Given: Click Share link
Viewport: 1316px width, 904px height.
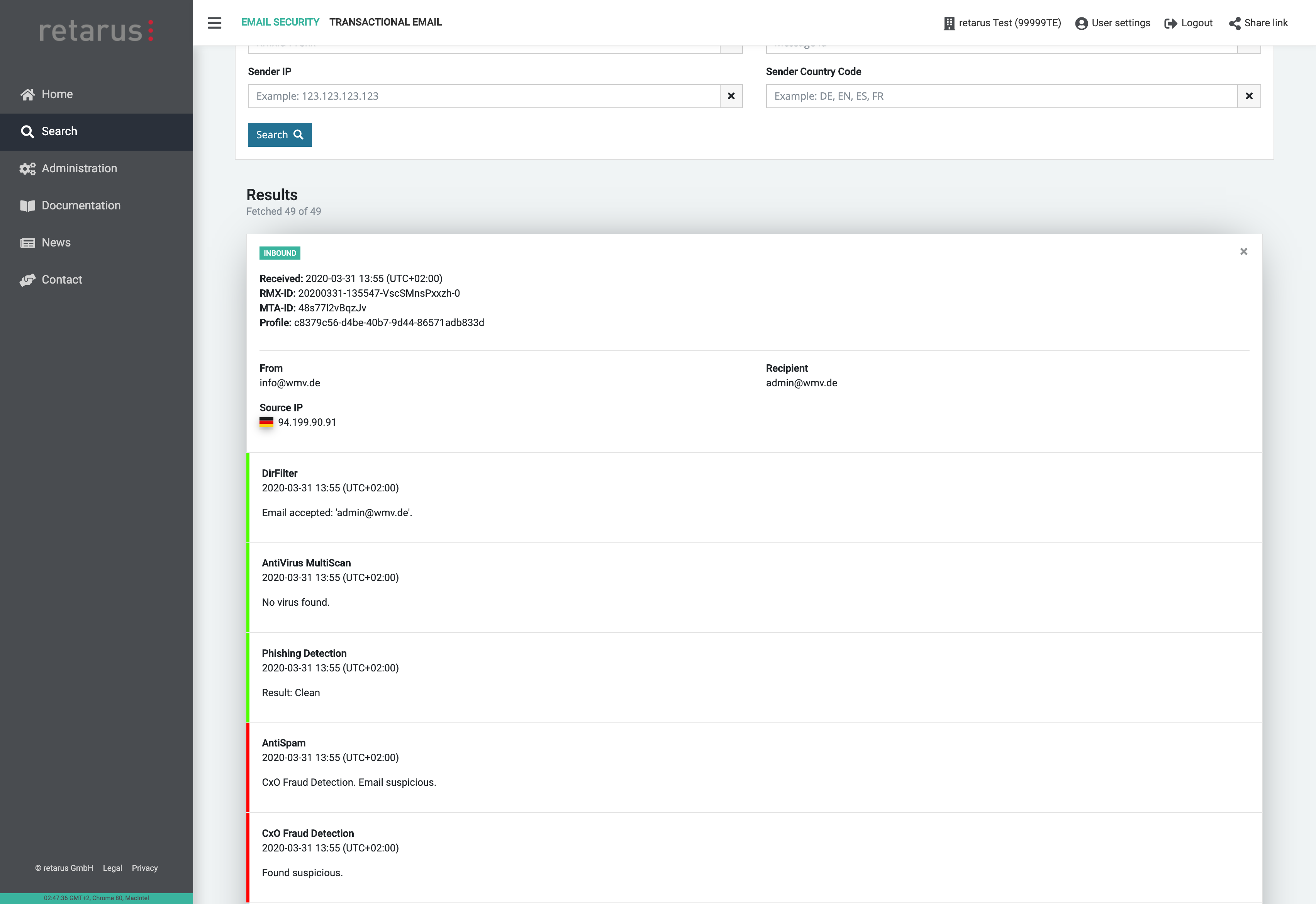Looking at the screenshot, I should tap(1258, 23).
